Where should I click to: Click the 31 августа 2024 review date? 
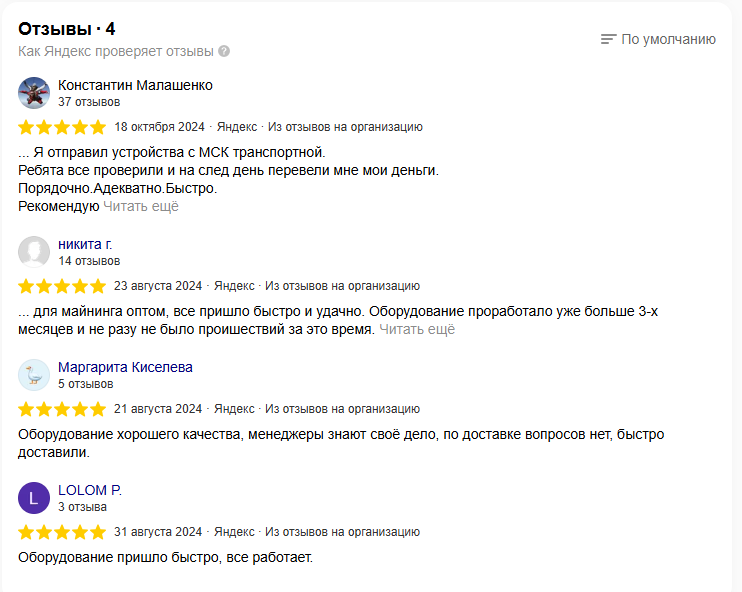click(x=158, y=531)
